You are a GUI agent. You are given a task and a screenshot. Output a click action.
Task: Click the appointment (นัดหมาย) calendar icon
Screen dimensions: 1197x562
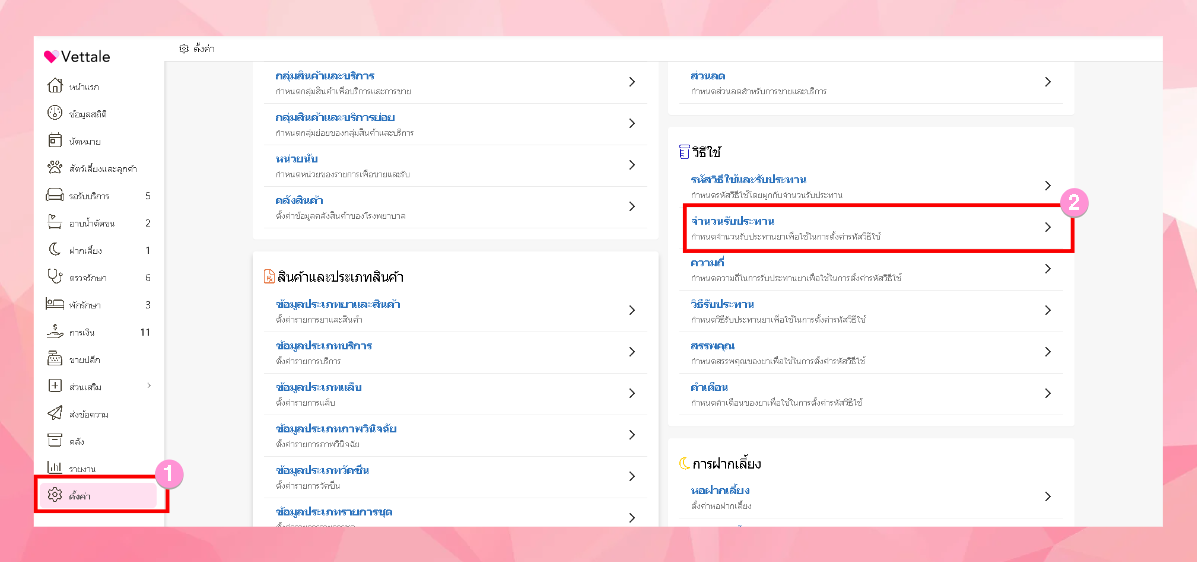(55, 140)
